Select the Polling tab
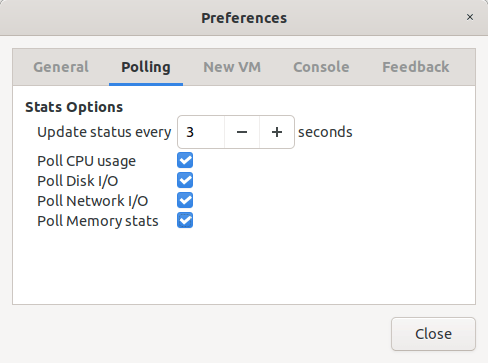Image resolution: width=488 pixels, height=363 pixels. coord(146,67)
